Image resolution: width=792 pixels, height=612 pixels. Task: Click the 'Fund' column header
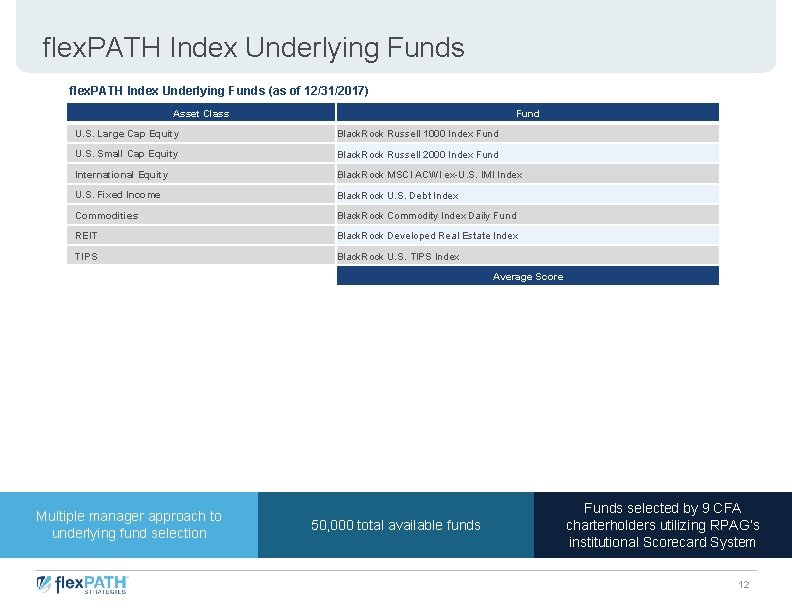click(528, 113)
